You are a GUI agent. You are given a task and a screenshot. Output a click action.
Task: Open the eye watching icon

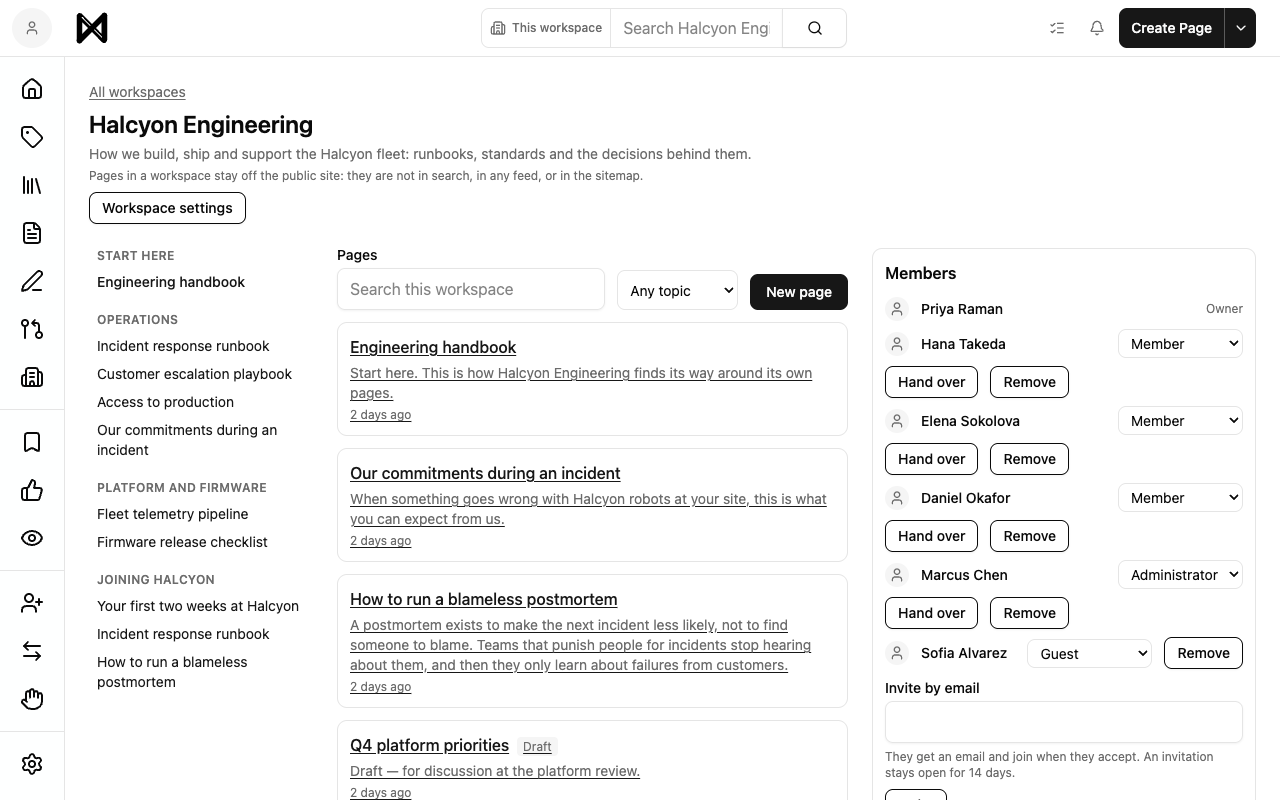pos(32,538)
